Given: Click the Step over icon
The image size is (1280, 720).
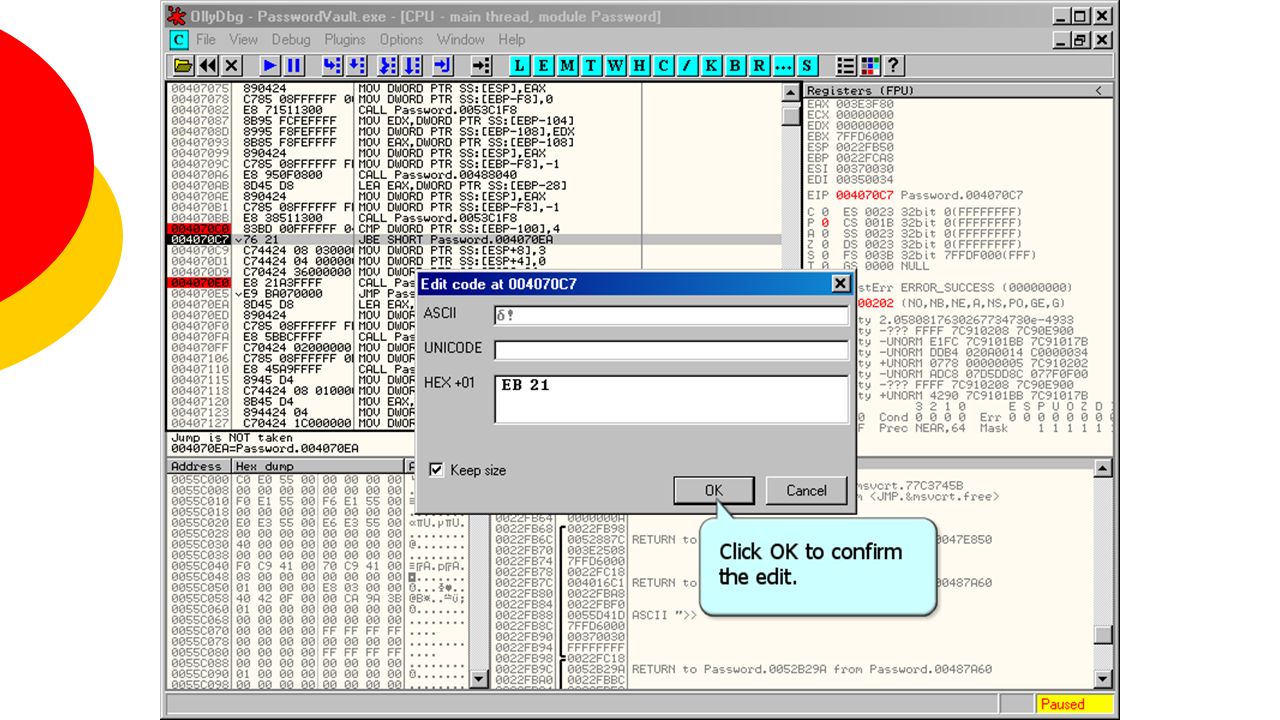Looking at the screenshot, I should coord(356,66).
